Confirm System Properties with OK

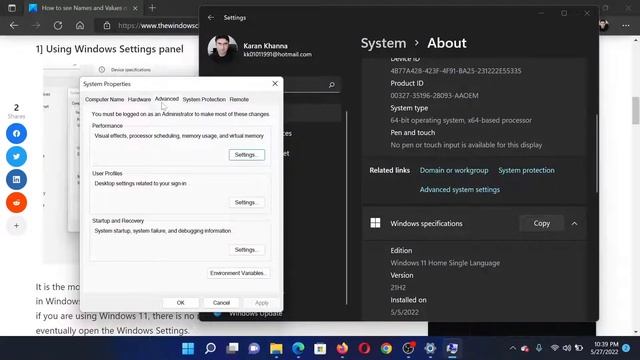(x=180, y=302)
